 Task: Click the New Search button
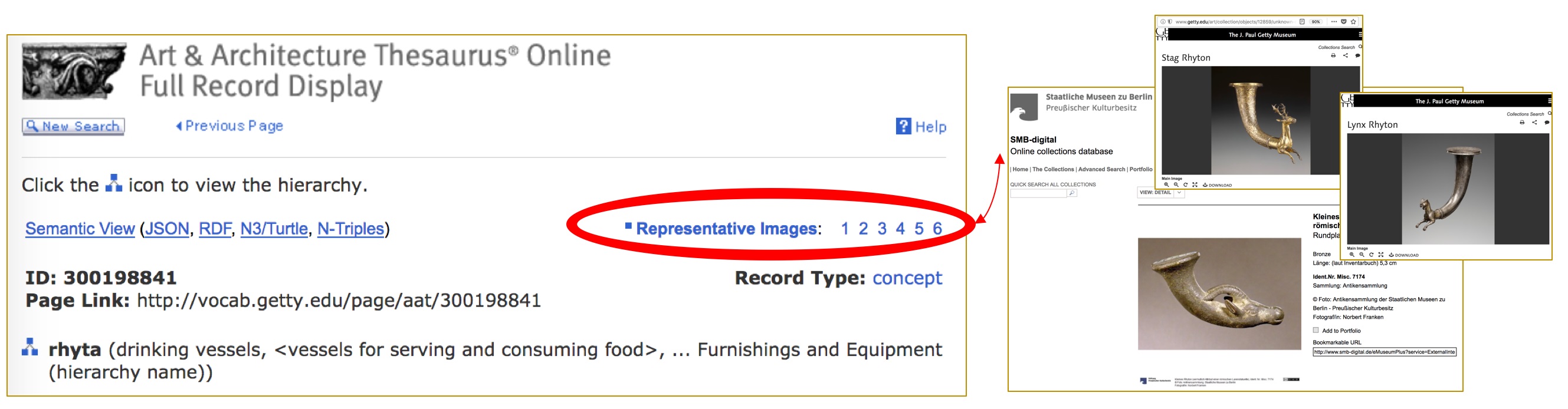[x=74, y=126]
